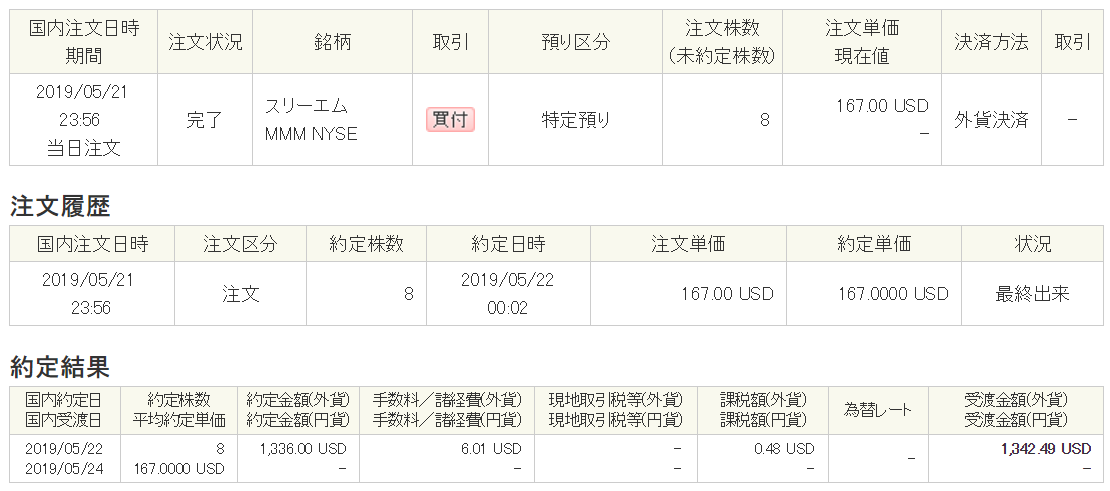Click the 当日注文 period text
The height and width of the screenshot is (491, 1110).
[83, 148]
